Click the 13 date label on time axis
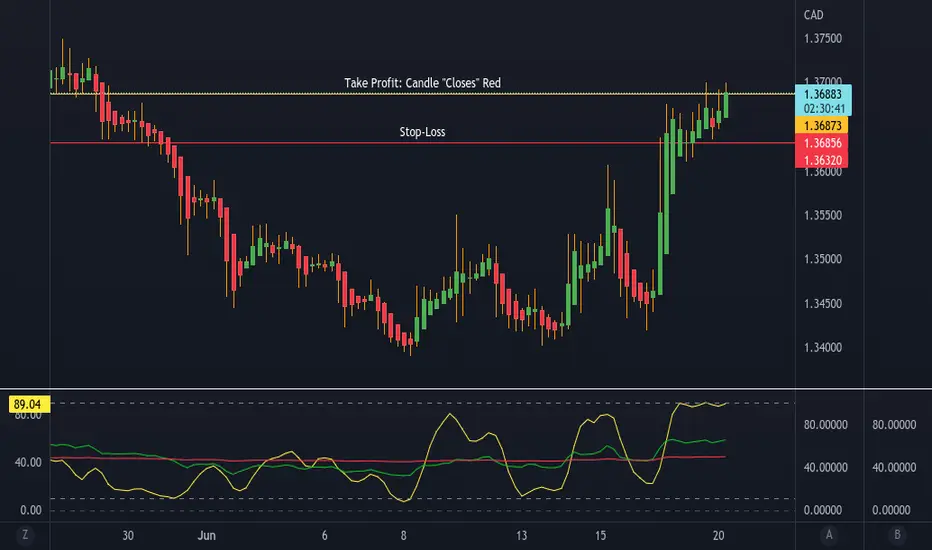The height and width of the screenshot is (550, 932). click(521, 535)
